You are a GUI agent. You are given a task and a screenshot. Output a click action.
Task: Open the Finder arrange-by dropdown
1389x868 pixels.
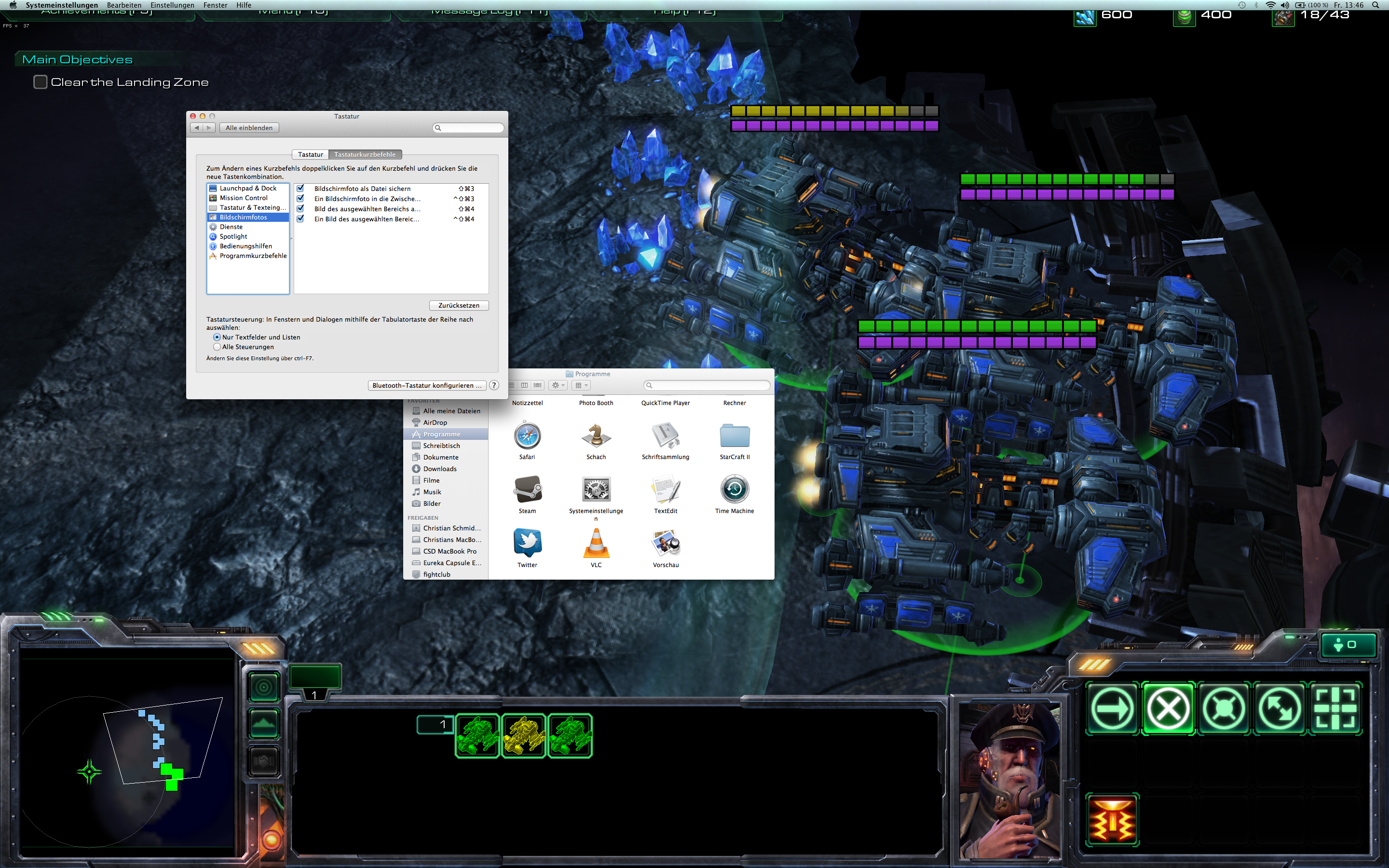581,385
